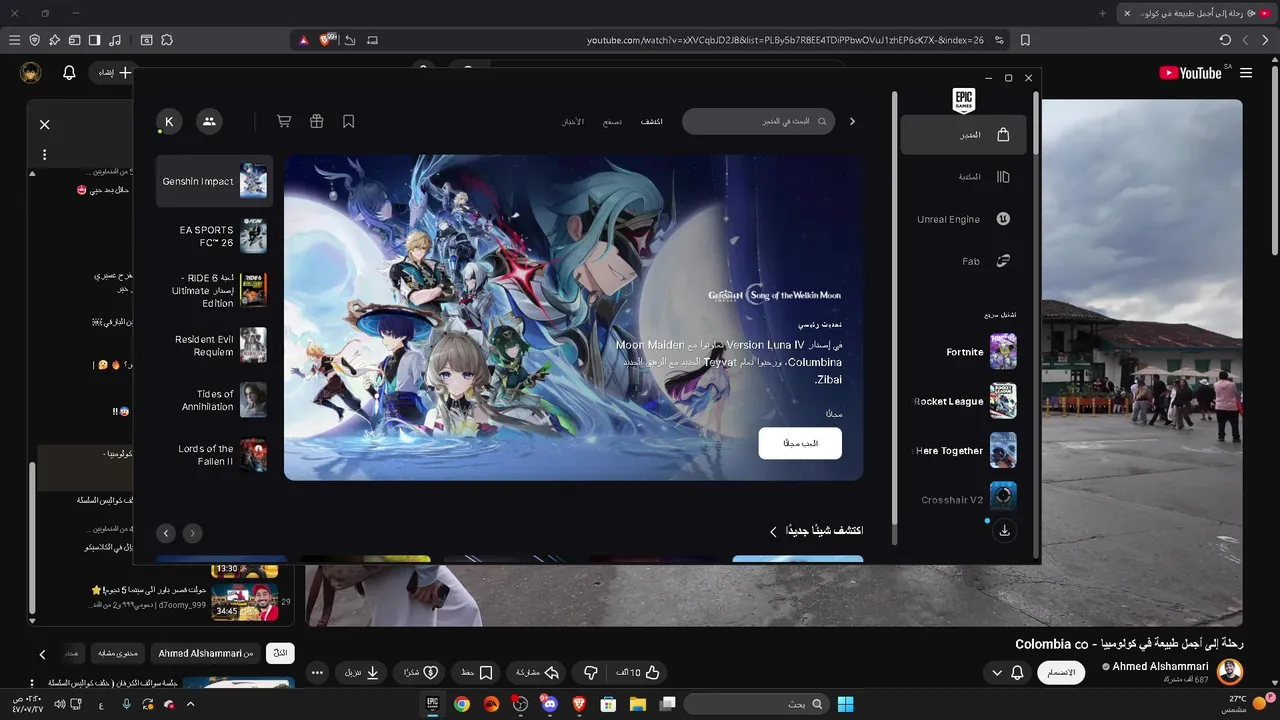Open the News tab in Epic store
This screenshot has height=720, width=1280.
(x=573, y=121)
